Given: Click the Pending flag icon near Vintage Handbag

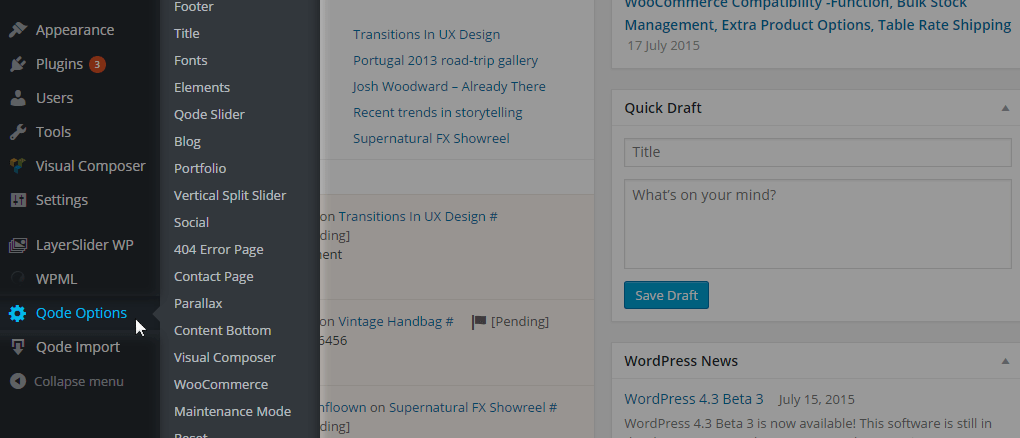Looking at the screenshot, I should [479, 322].
